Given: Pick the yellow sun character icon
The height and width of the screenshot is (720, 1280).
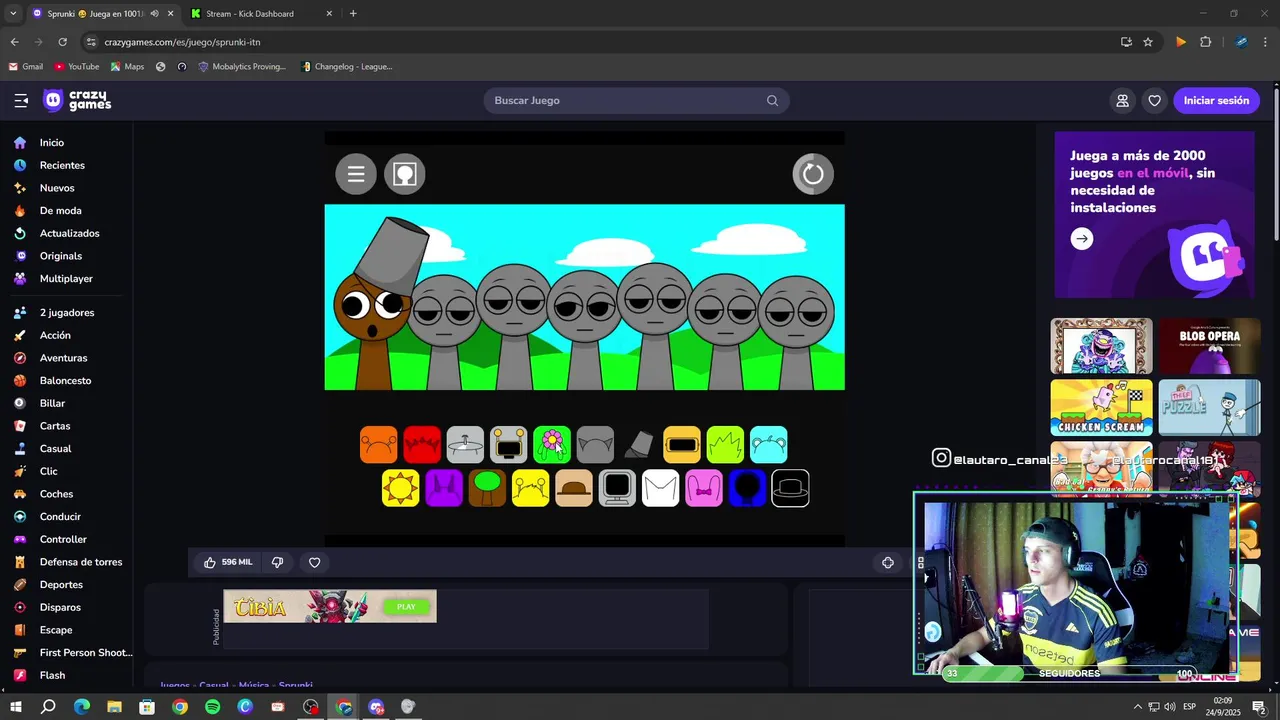Looking at the screenshot, I should (x=401, y=488).
